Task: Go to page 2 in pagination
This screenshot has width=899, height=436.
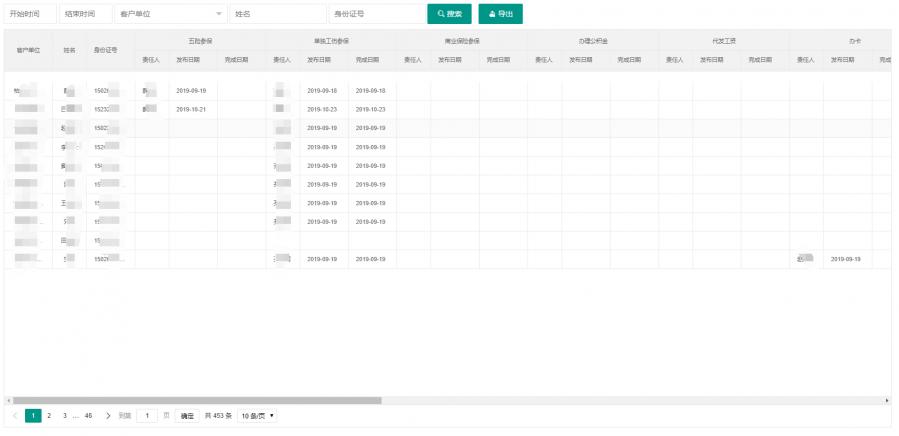Action: [49, 415]
